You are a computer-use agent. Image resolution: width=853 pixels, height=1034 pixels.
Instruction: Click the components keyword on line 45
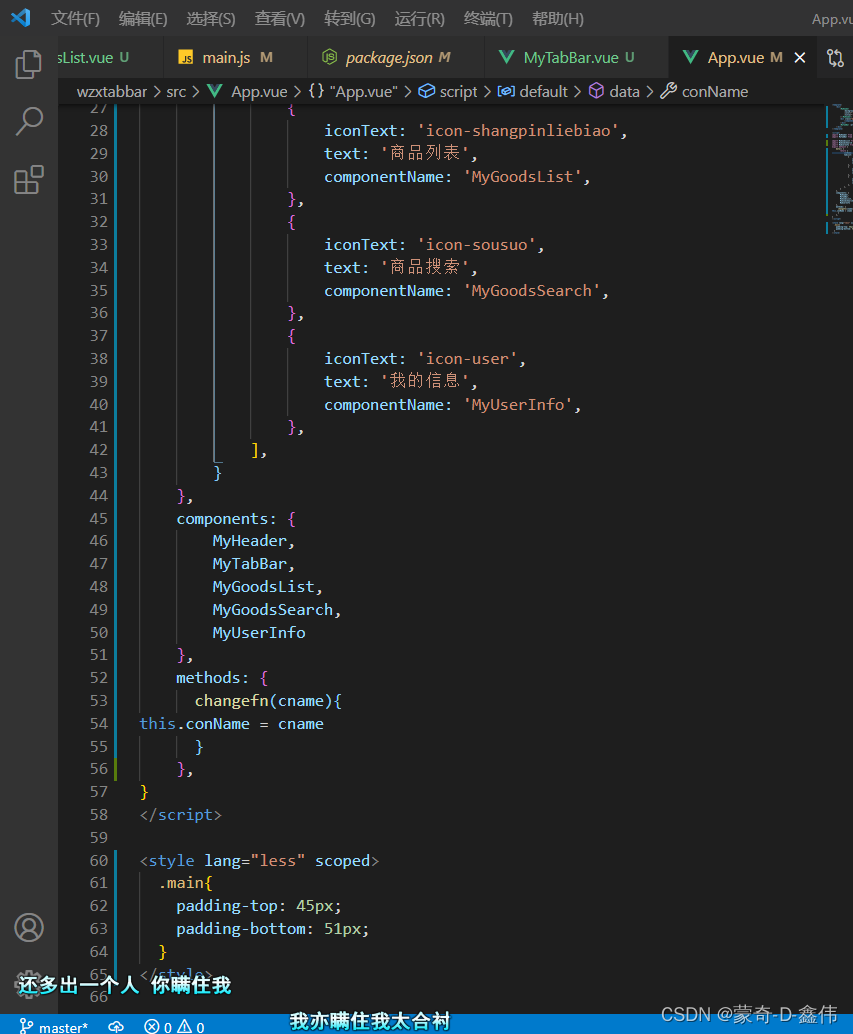click(x=222, y=519)
